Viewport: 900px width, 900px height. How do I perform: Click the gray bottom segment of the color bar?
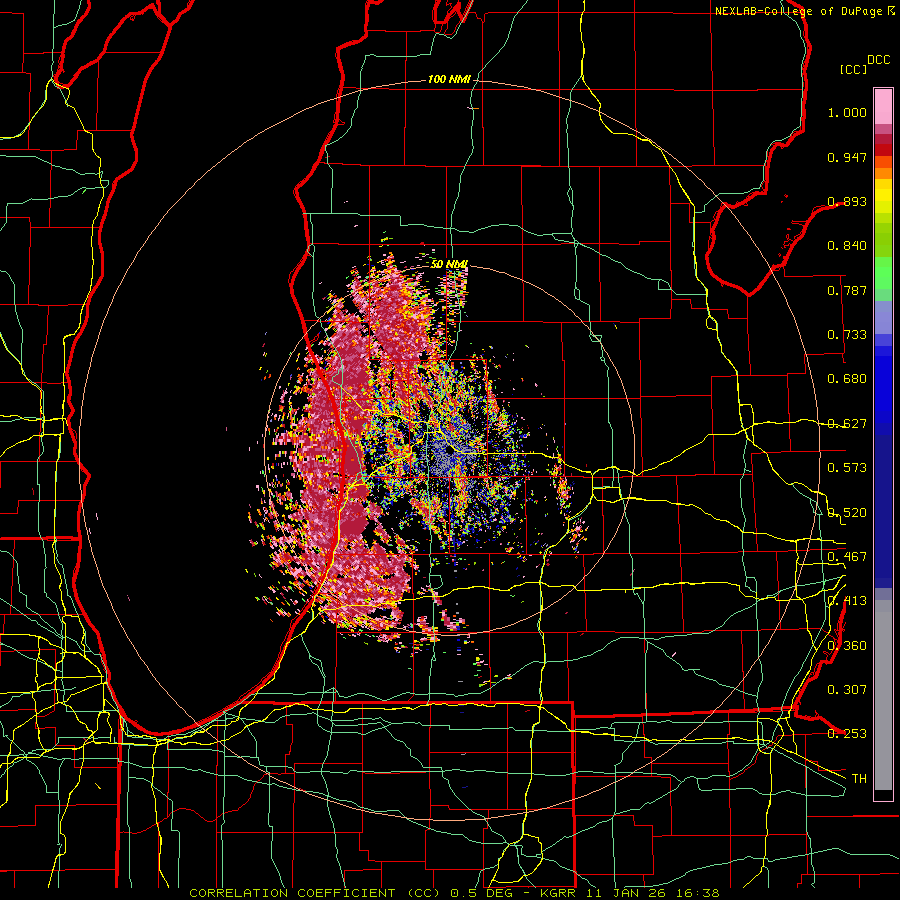click(x=883, y=695)
